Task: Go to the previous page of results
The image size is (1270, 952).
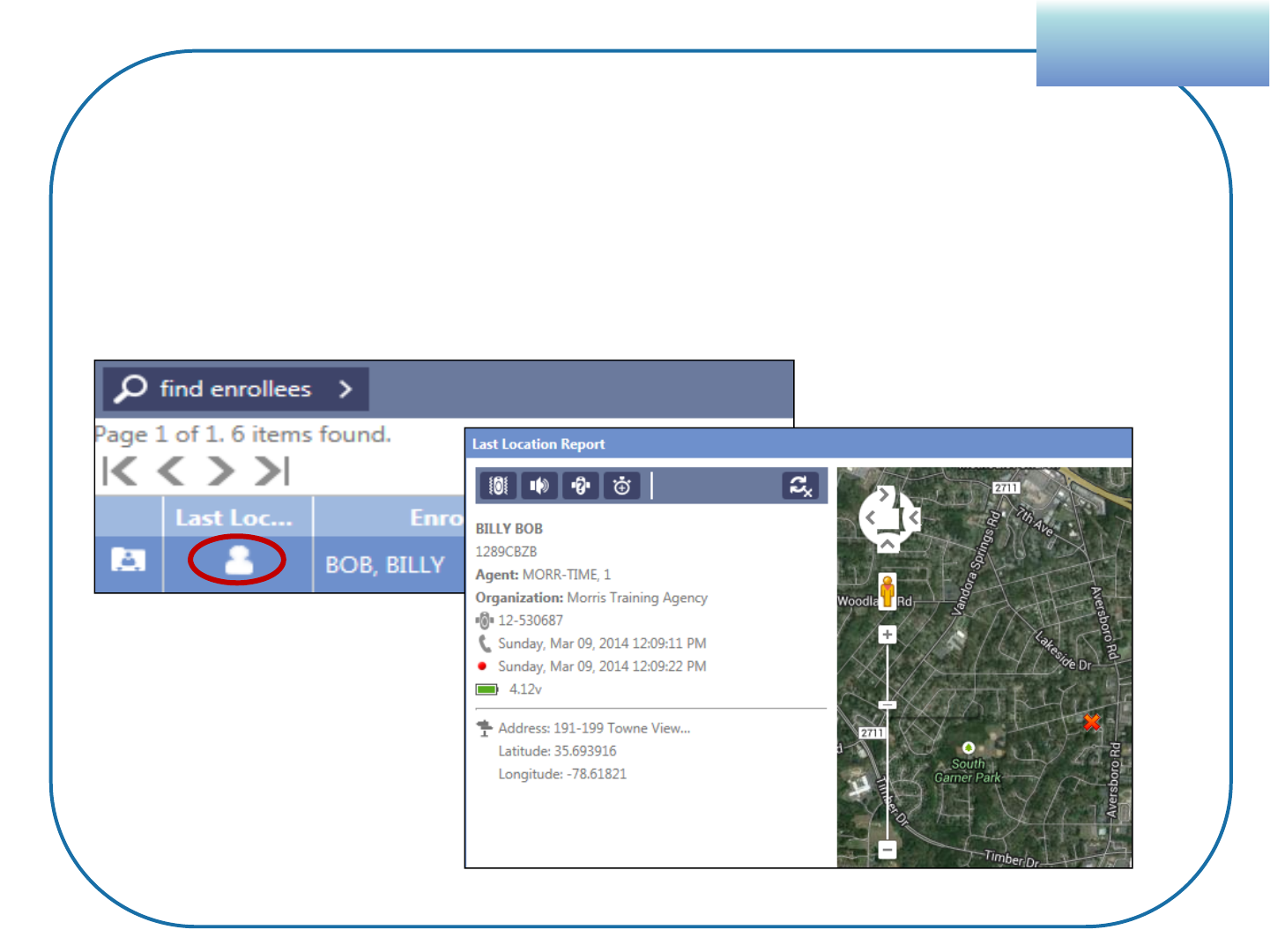Action: click(x=170, y=472)
